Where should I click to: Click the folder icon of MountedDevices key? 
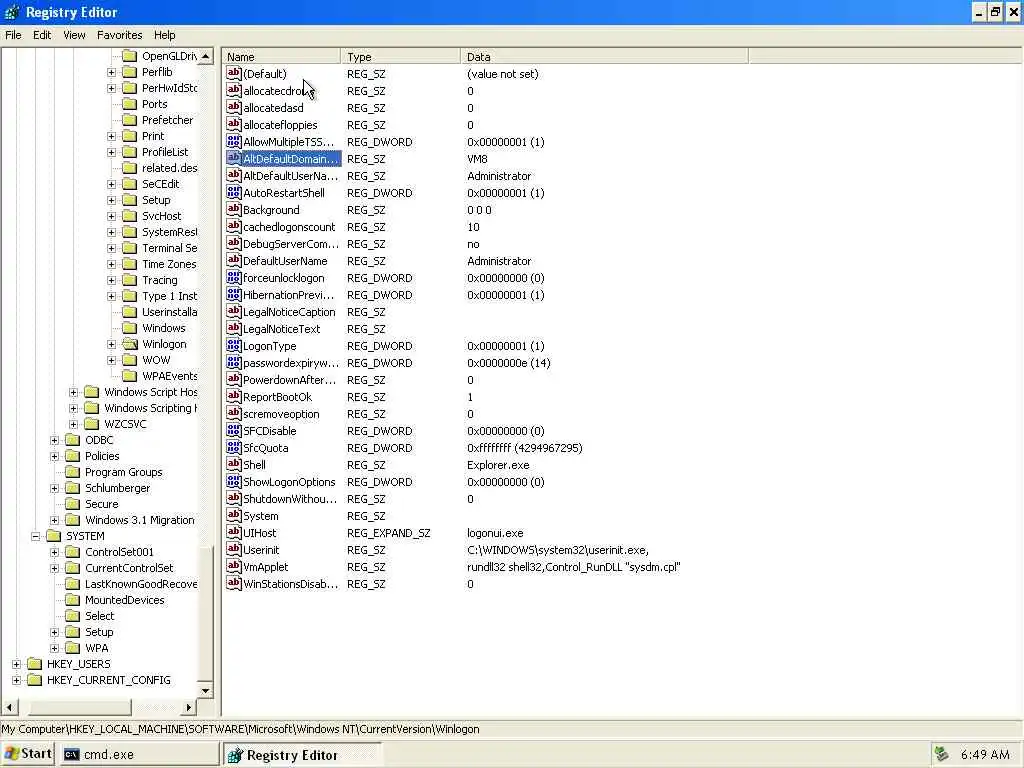click(73, 600)
